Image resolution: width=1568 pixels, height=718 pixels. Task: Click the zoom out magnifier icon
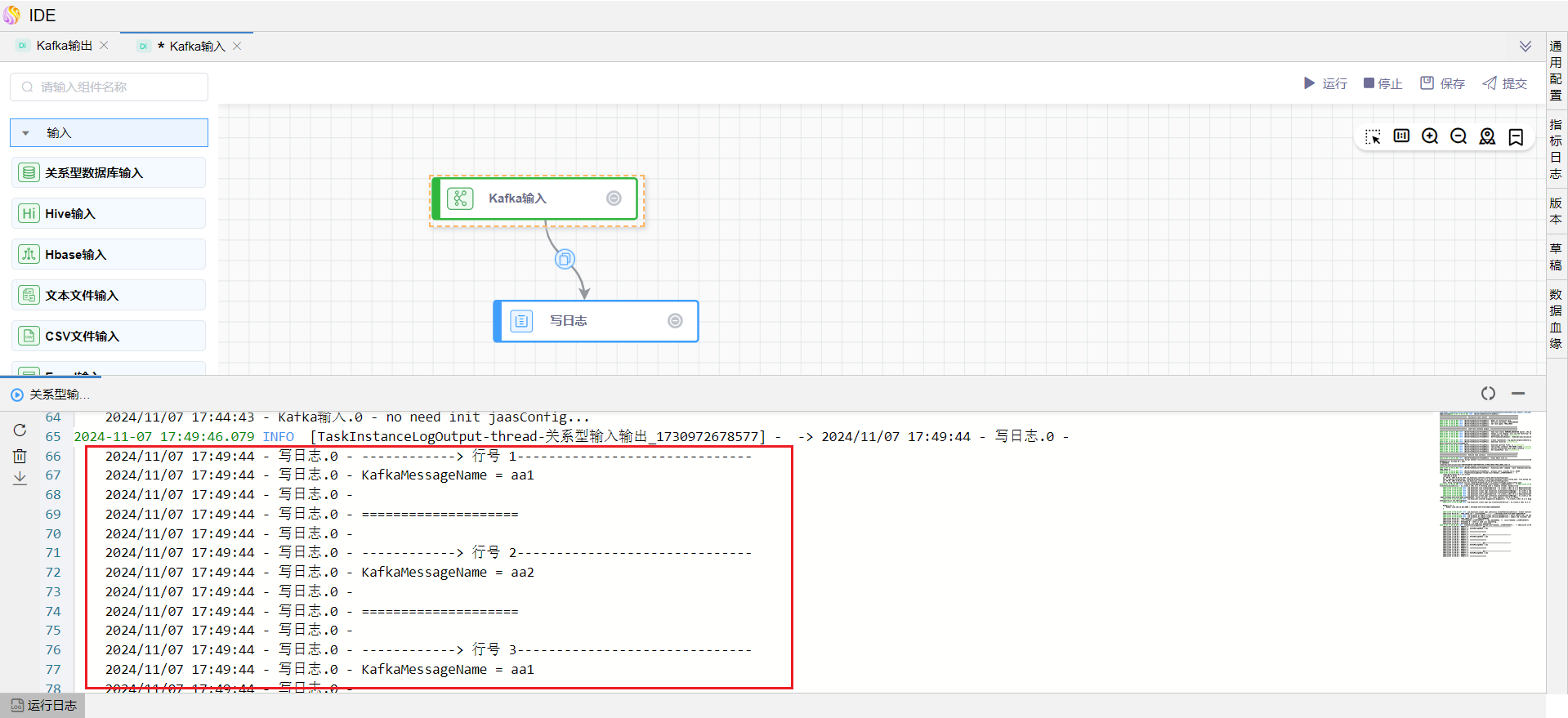click(x=1459, y=137)
